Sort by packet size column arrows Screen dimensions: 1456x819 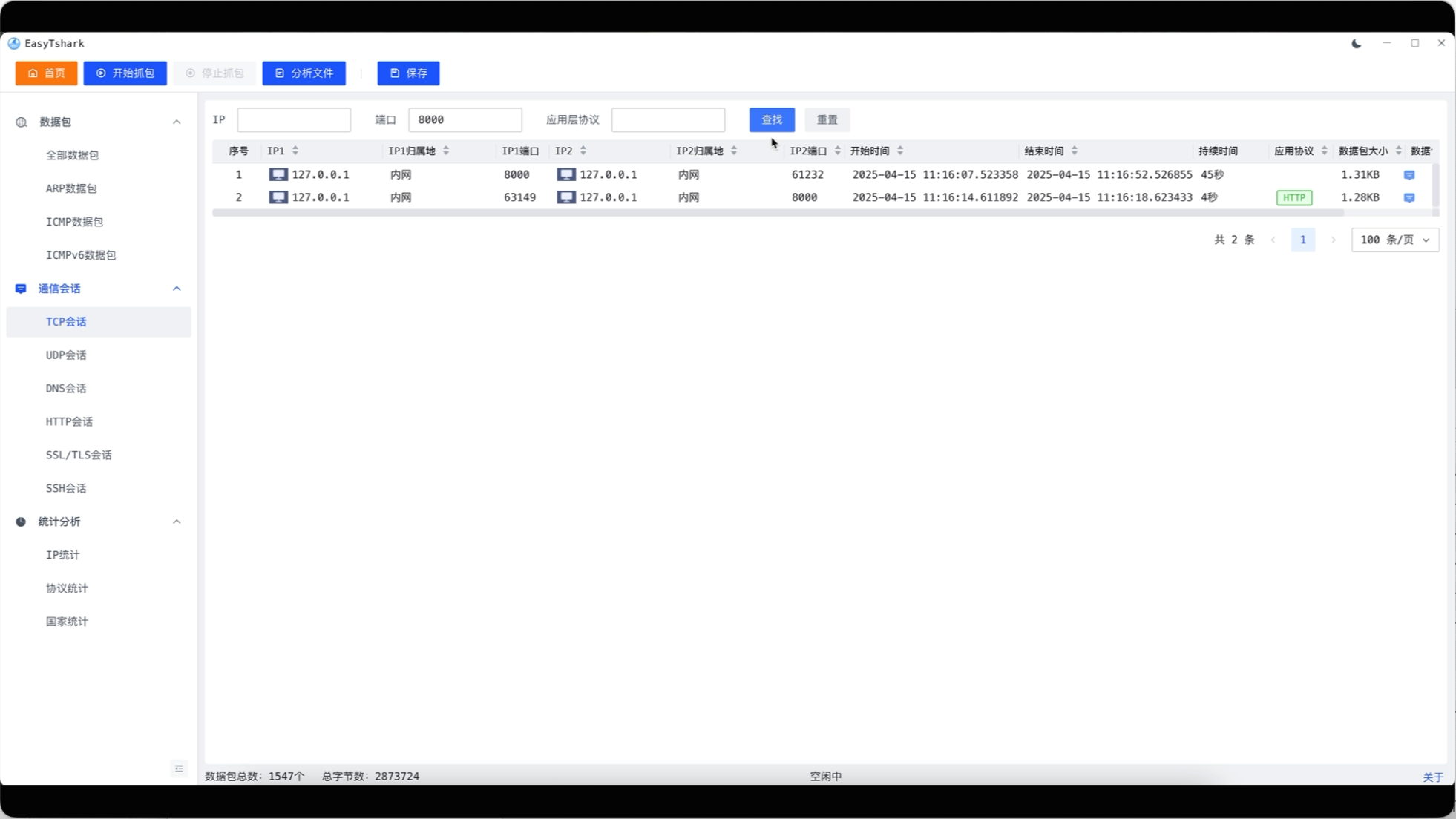[x=1398, y=151]
